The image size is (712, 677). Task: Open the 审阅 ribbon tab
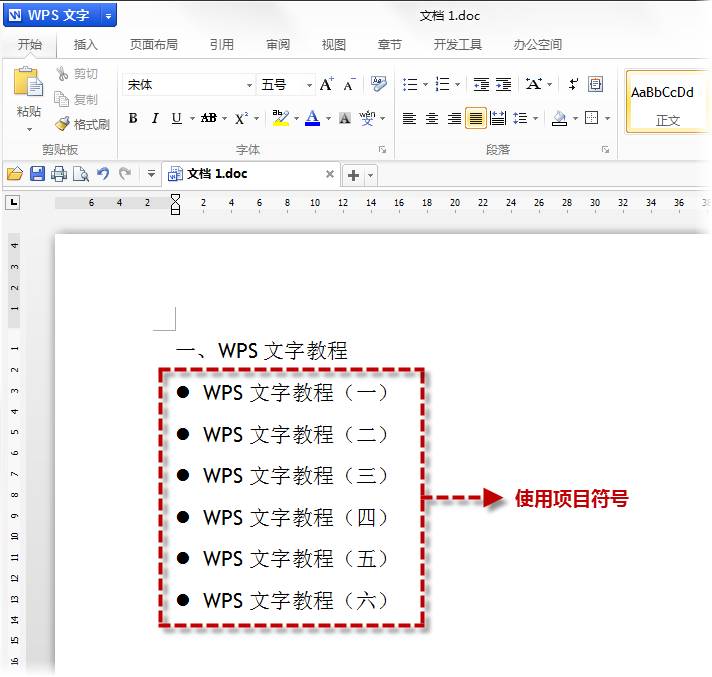coord(277,44)
